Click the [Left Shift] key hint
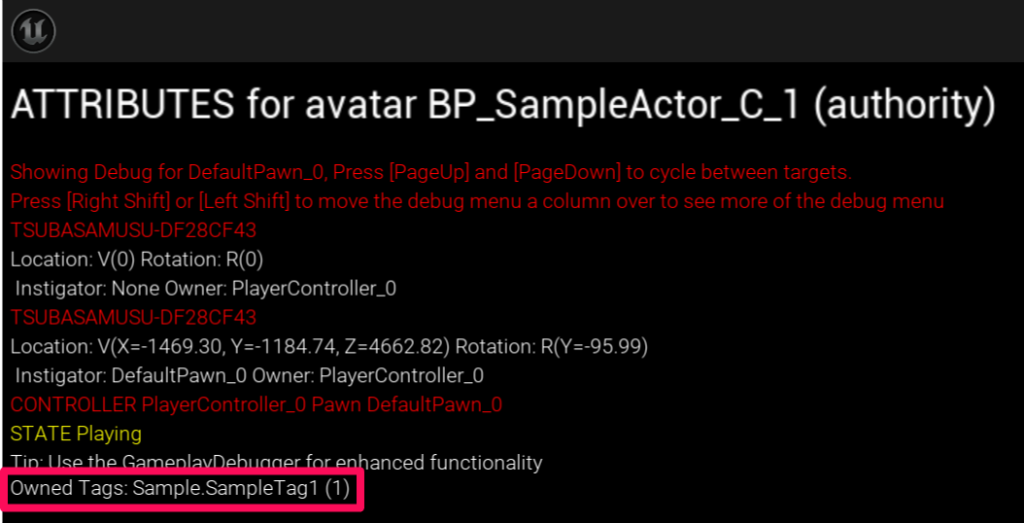The width and height of the screenshot is (1024, 523). (245, 201)
